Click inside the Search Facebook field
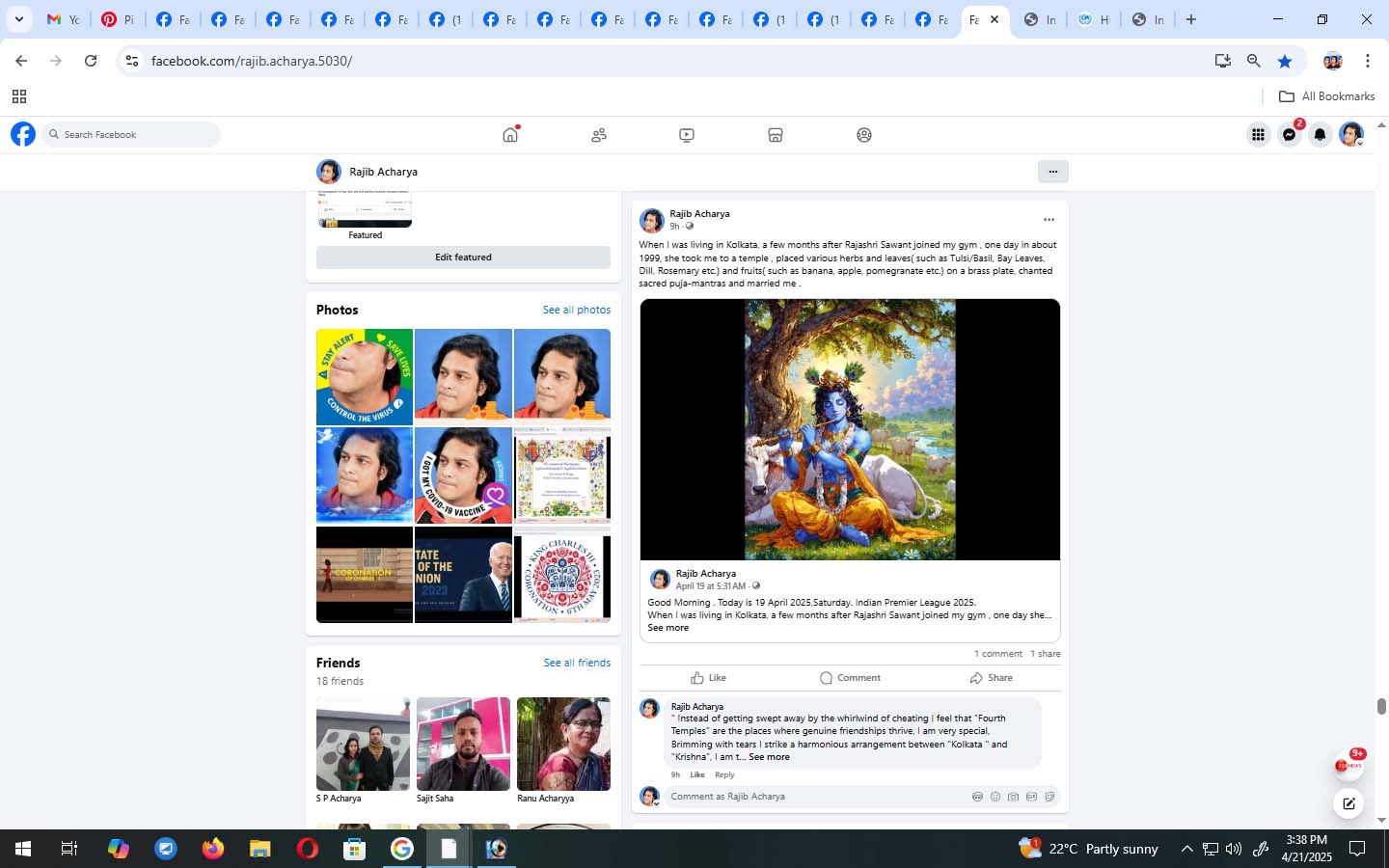The width and height of the screenshot is (1389, 868). [x=131, y=135]
